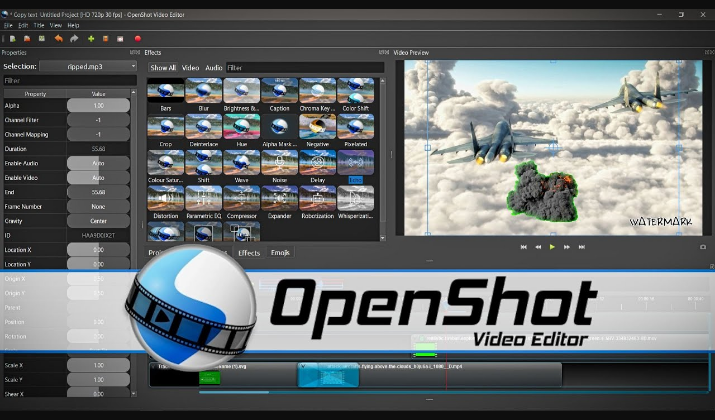This screenshot has height=420, width=715.
Task: Filter effects by Audio
Action: click(213, 67)
